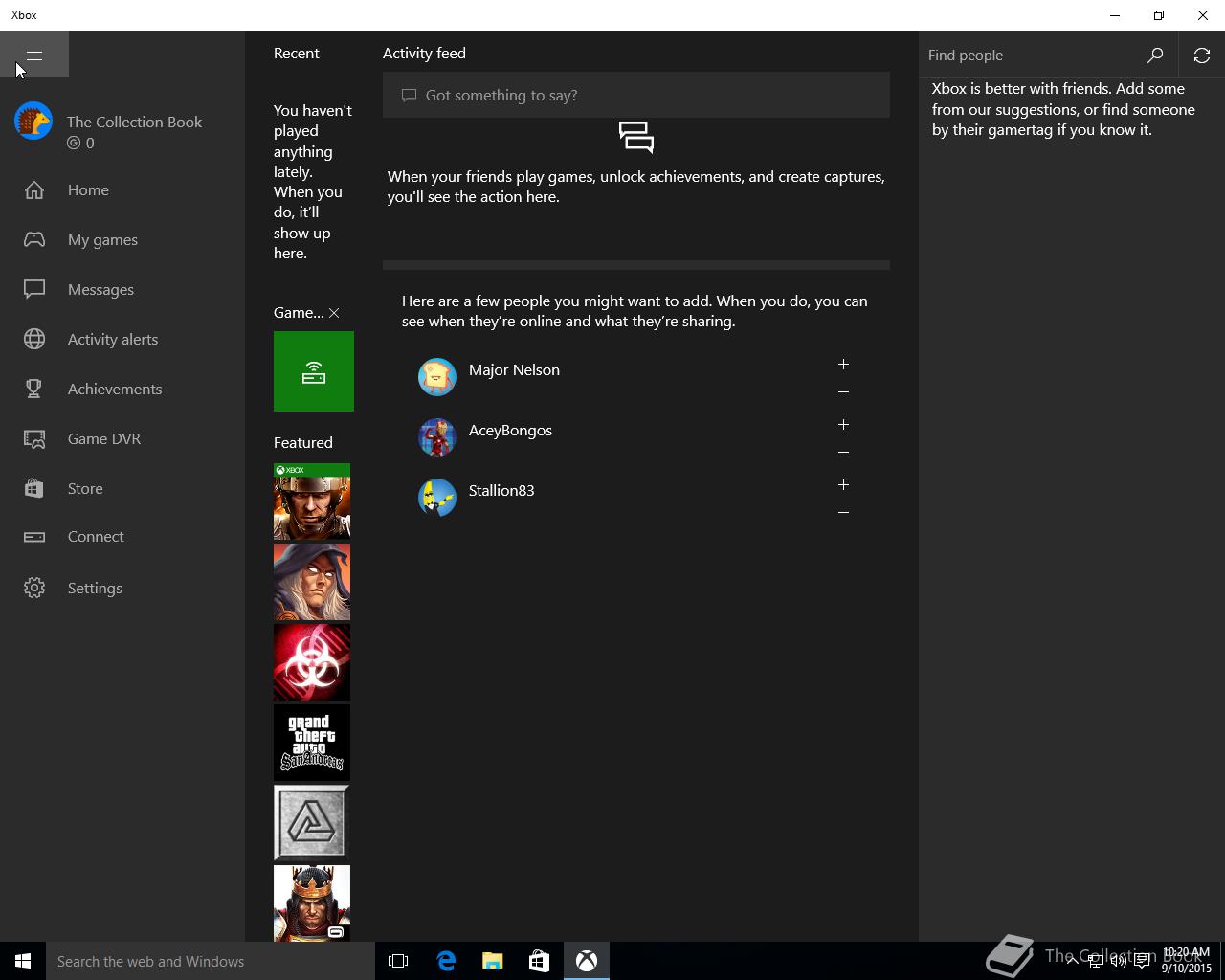Add AceyBongos as friend
This screenshot has width=1225, height=980.
click(843, 425)
